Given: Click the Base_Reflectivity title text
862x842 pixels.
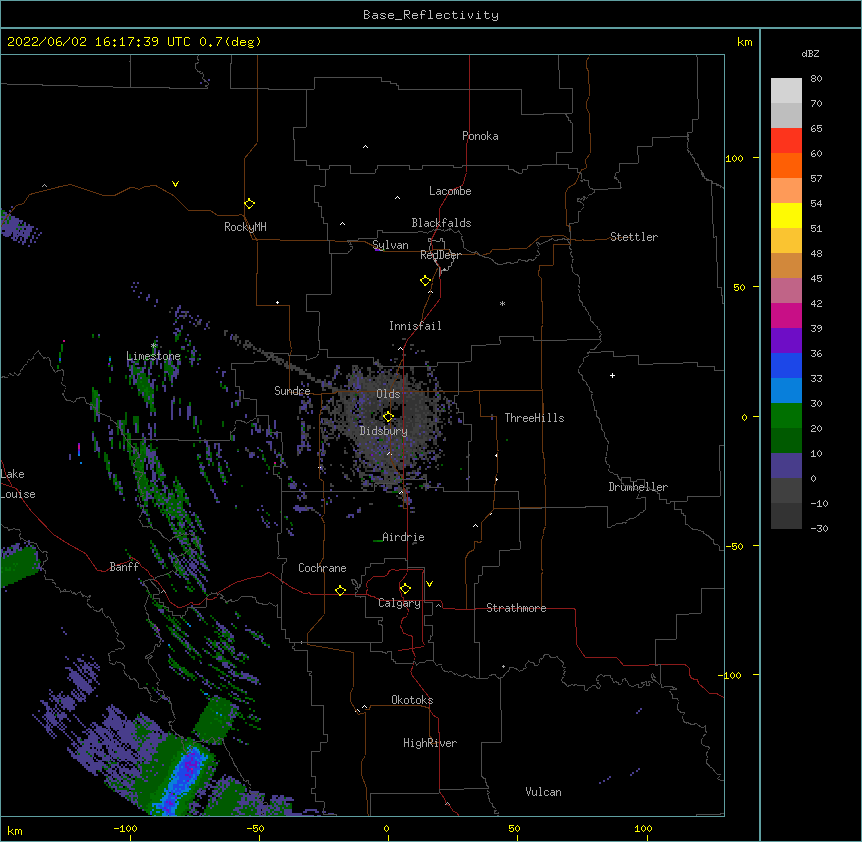Looking at the screenshot, I should [x=431, y=15].
